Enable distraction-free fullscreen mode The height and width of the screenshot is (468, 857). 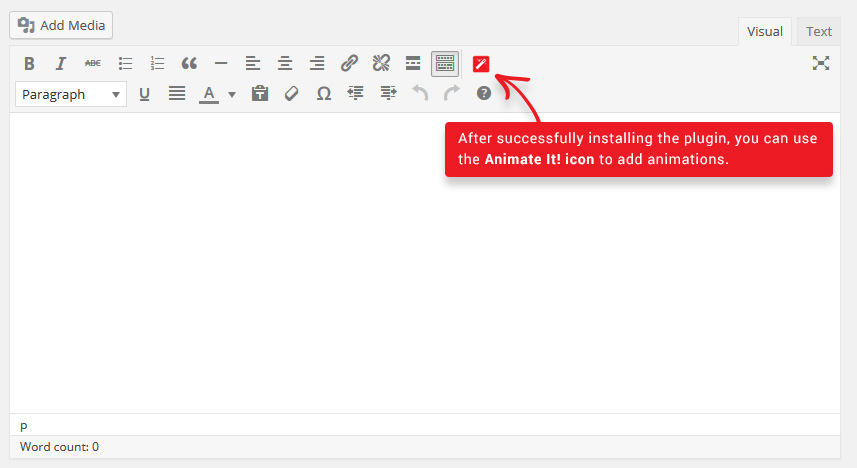point(821,64)
